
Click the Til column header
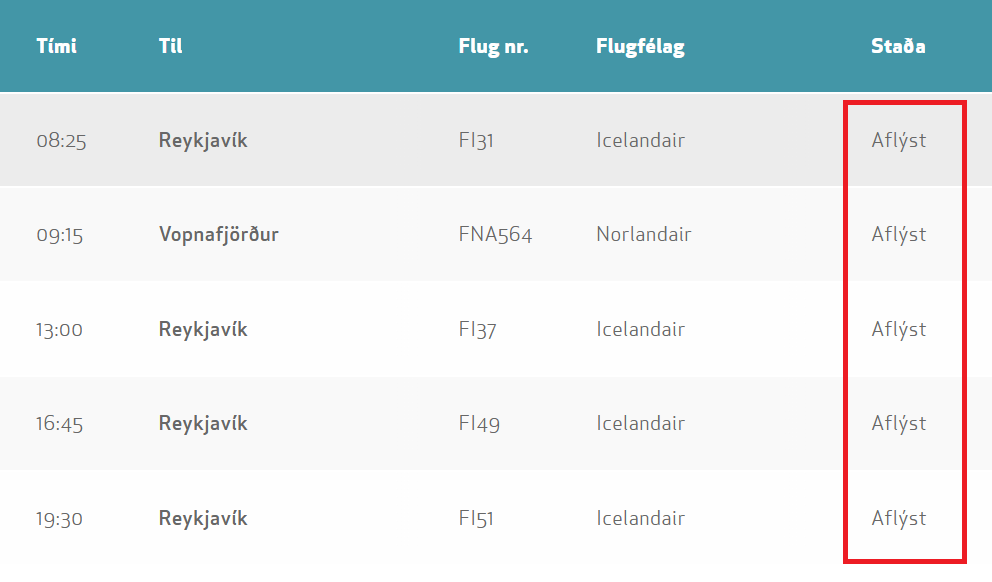(x=170, y=46)
